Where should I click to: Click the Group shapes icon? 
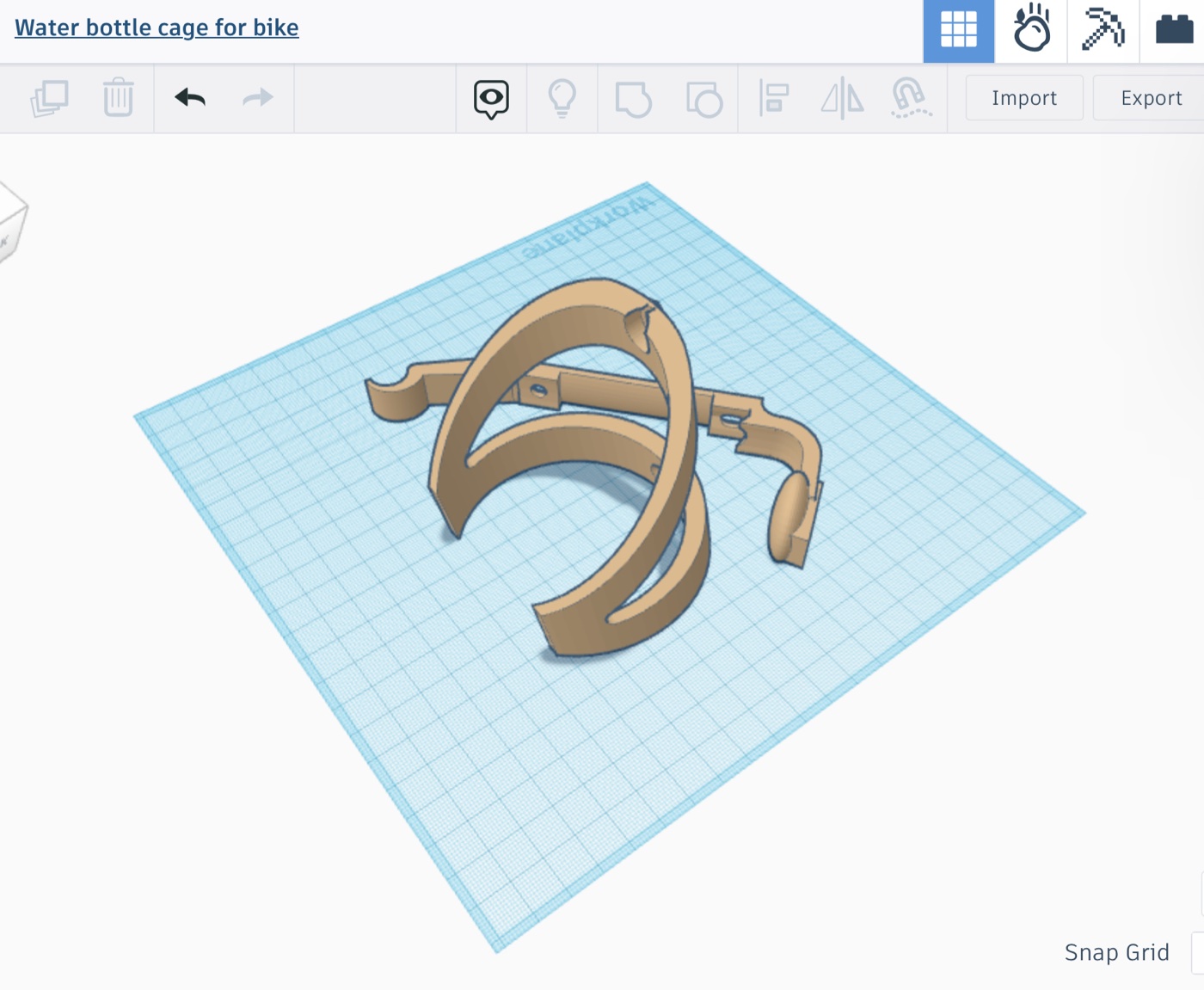point(634,99)
